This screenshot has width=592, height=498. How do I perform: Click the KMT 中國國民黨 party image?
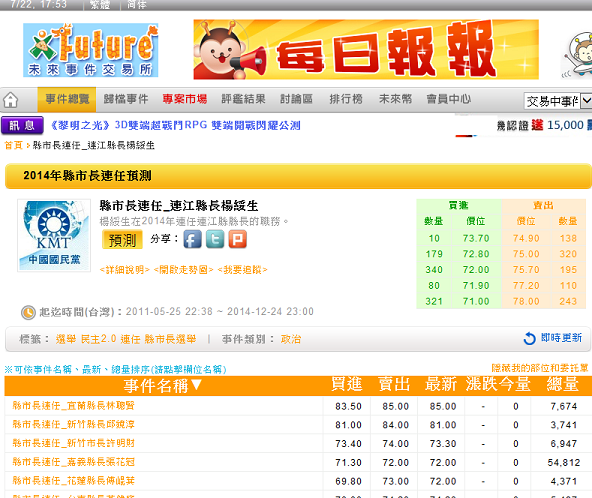[54, 235]
